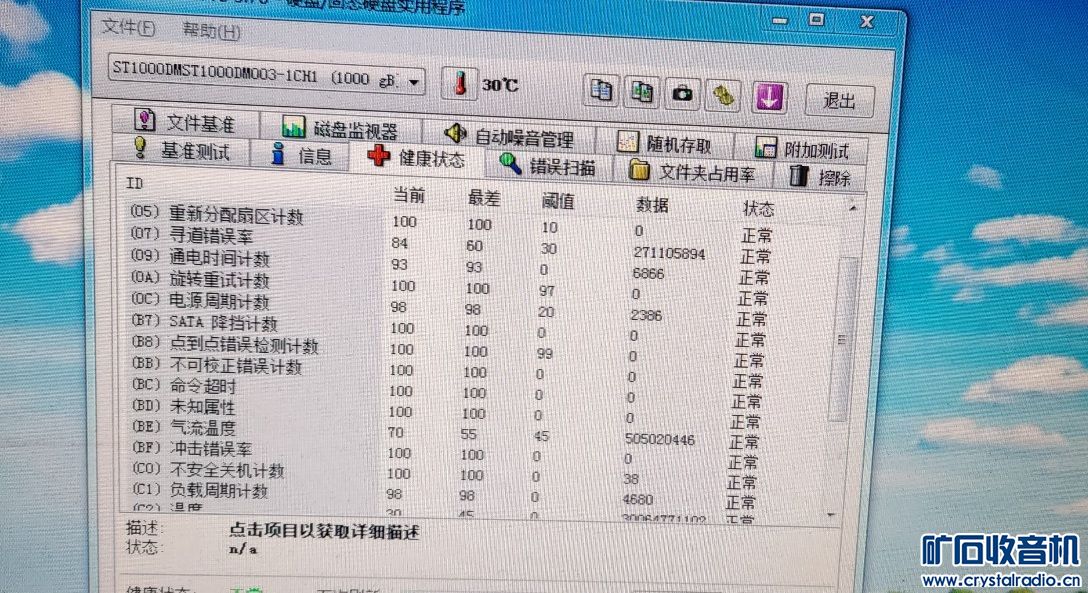Switch to the 自动噪音管理 tab

509,135
